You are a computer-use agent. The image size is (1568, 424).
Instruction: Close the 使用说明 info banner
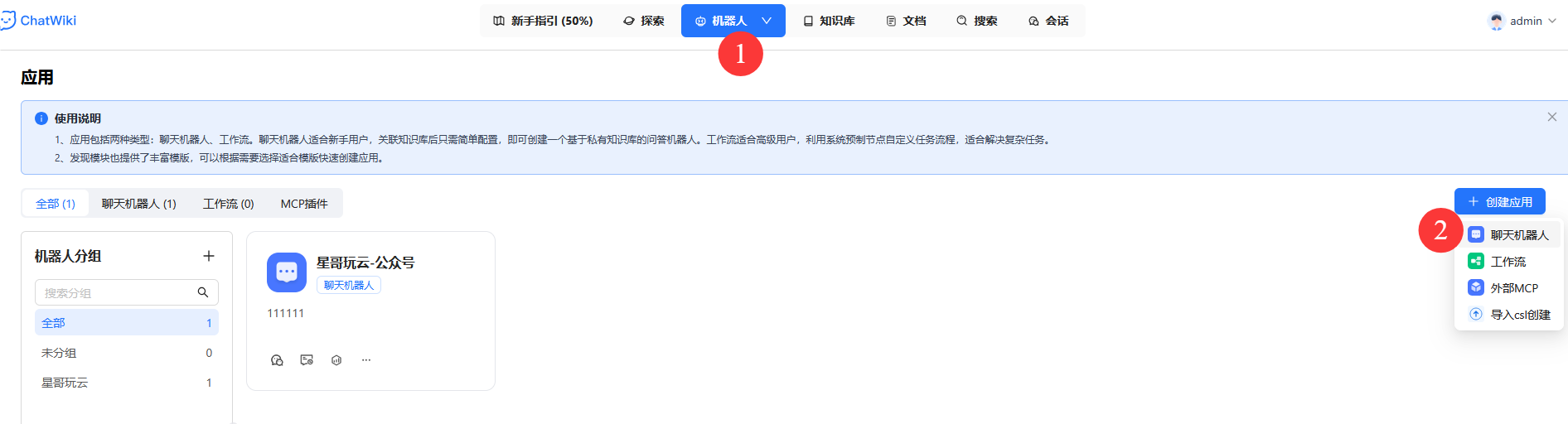(1551, 118)
